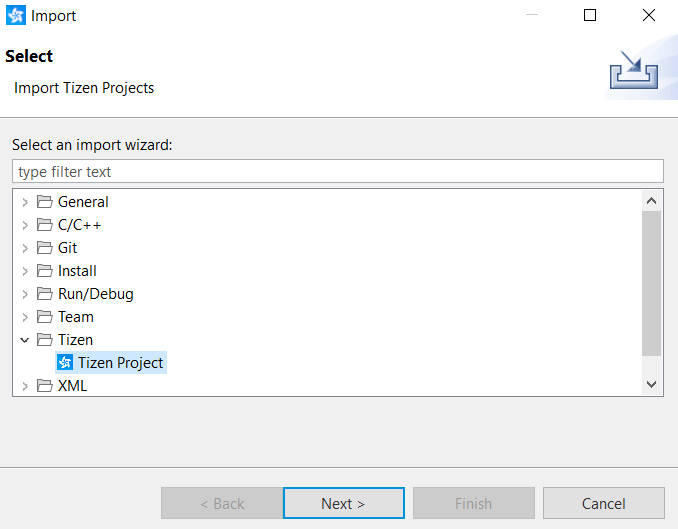Expand the Team category
The width and height of the screenshot is (678, 529).
point(25,317)
